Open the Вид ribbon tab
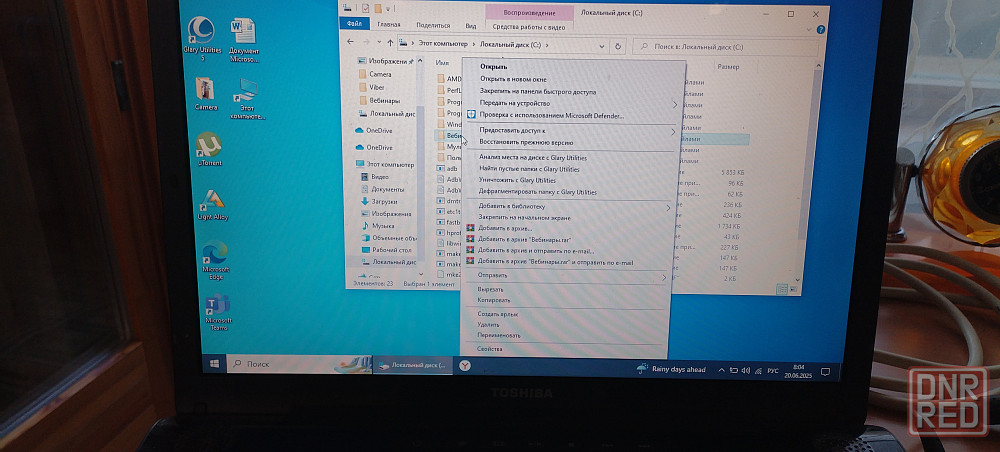This screenshot has width=1000, height=452. tap(471, 26)
